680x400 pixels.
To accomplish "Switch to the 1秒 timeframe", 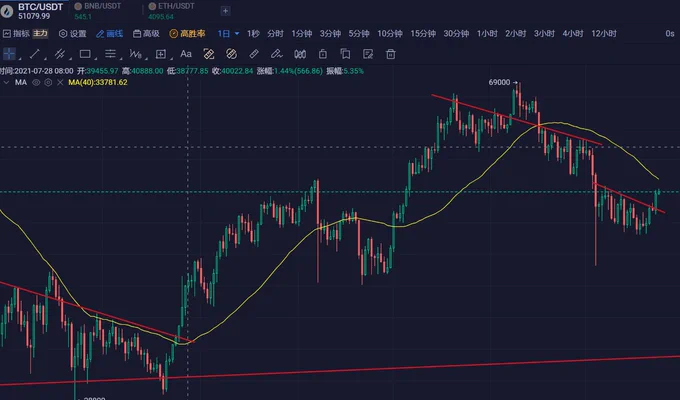I will 253,33.
